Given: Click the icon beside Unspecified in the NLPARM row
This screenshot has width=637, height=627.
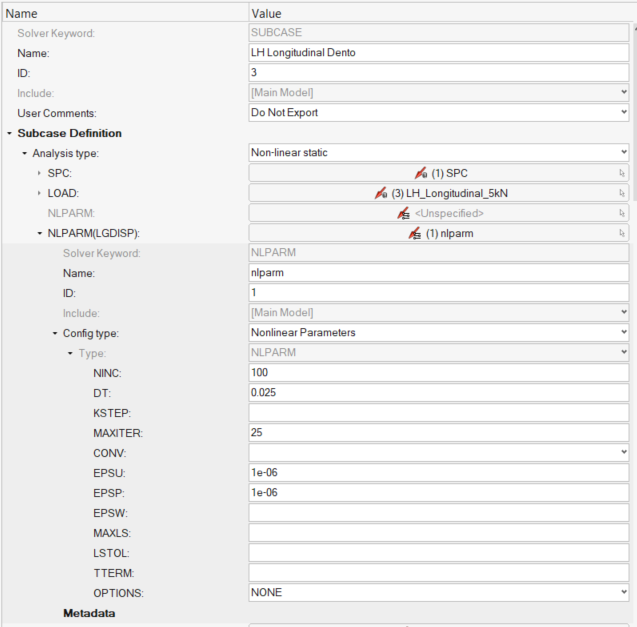Looking at the screenshot, I should (x=403, y=213).
